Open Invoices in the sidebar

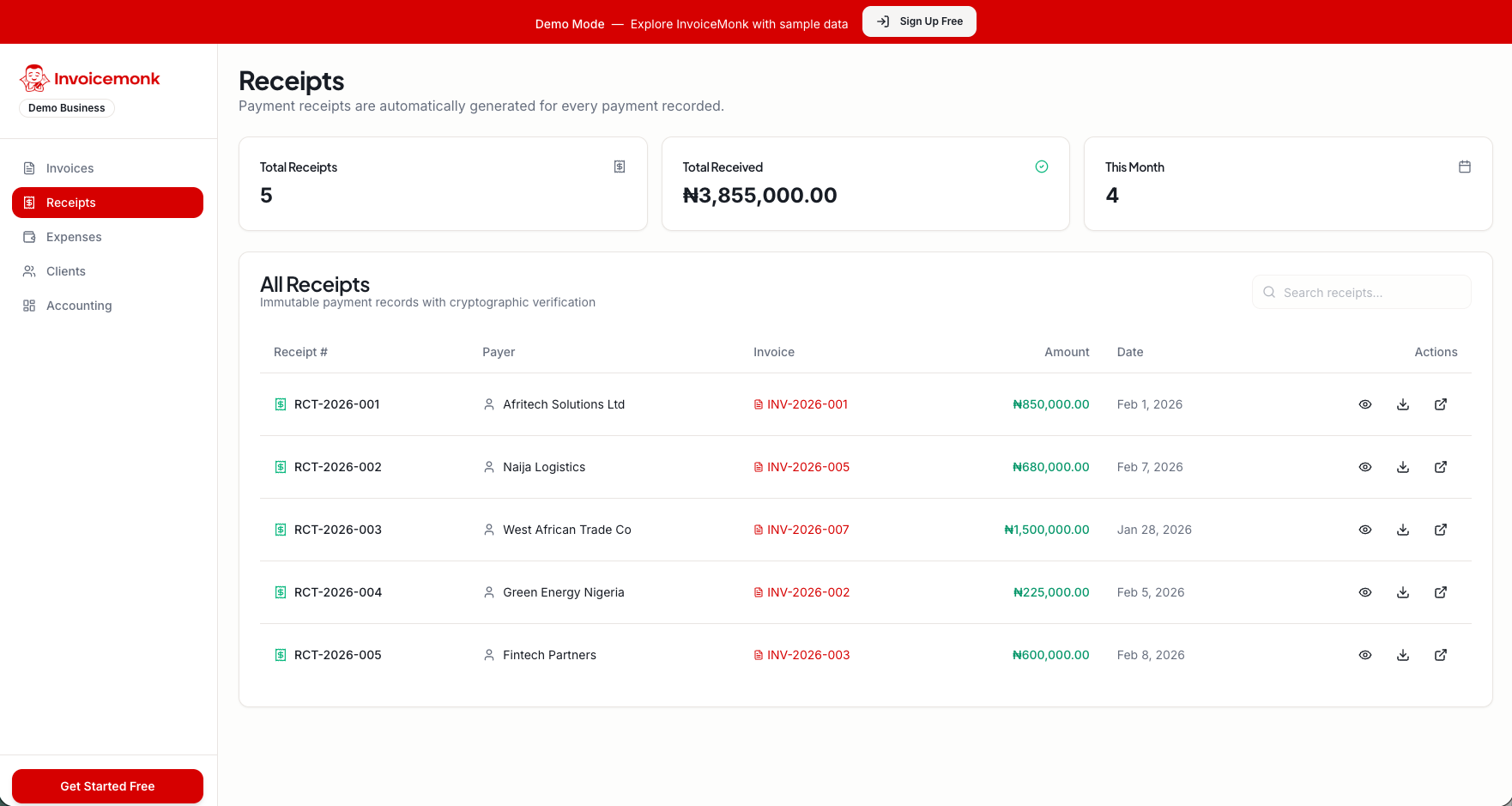[x=107, y=168]
